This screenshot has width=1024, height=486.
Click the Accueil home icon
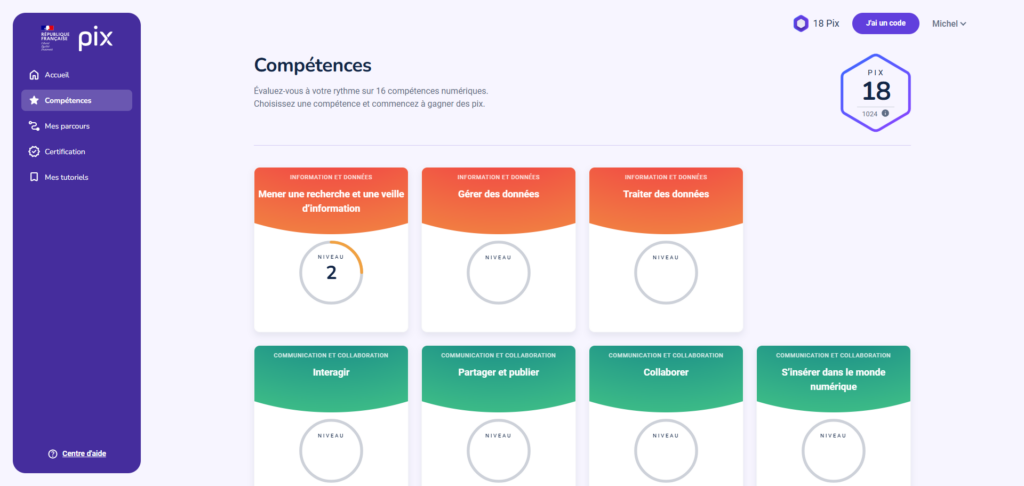click(x=34, y=75)
